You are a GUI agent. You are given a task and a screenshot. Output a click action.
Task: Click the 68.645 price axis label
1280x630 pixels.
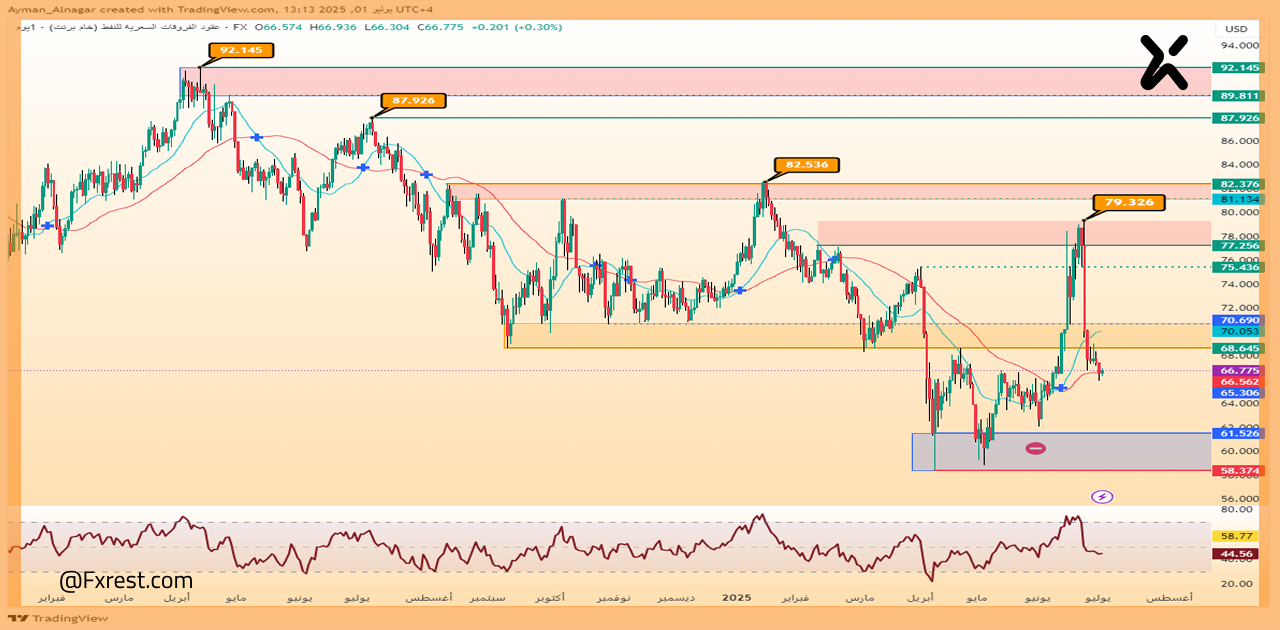(1238, 348)
